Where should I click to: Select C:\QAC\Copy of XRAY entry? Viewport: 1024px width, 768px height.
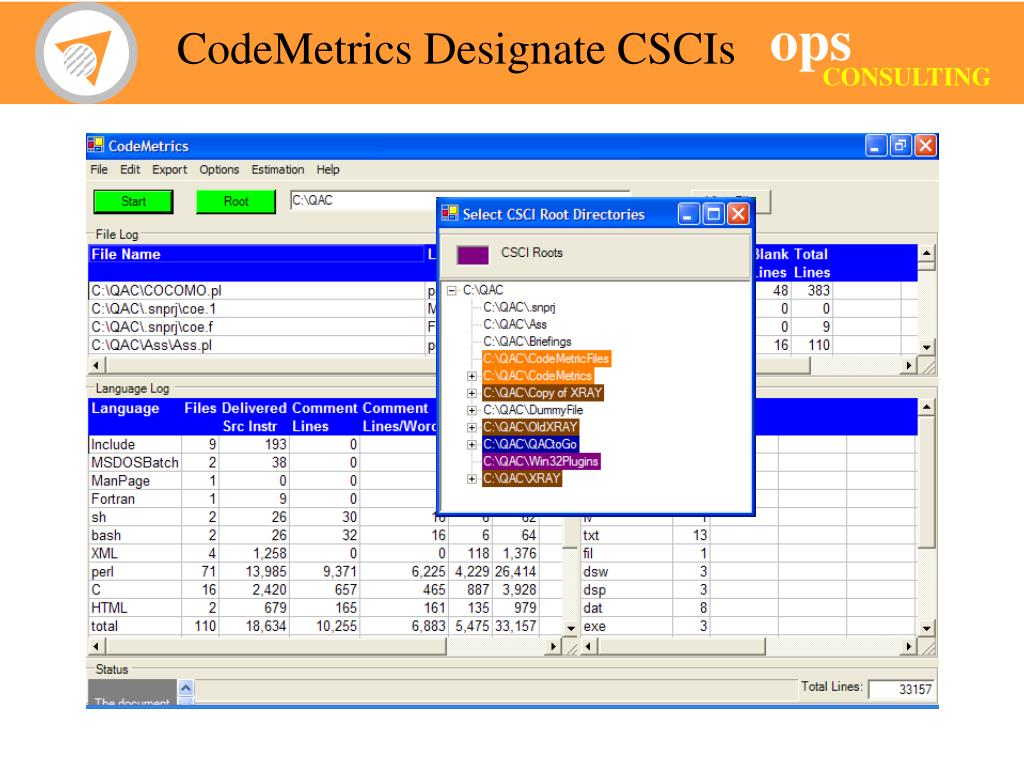point(543,392)
